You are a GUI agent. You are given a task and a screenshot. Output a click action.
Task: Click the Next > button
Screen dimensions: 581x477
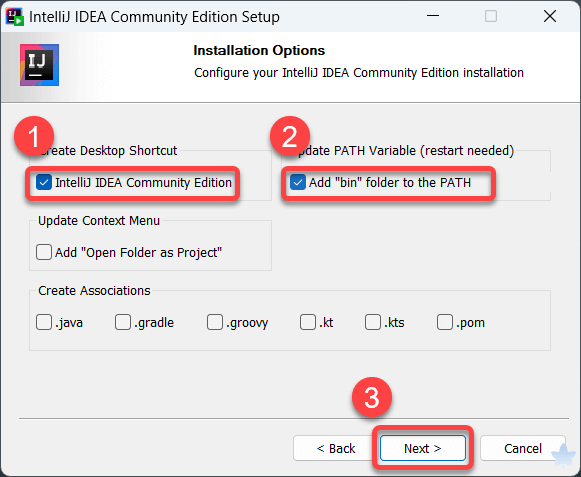pyautogui.click(x=423, y=448)
